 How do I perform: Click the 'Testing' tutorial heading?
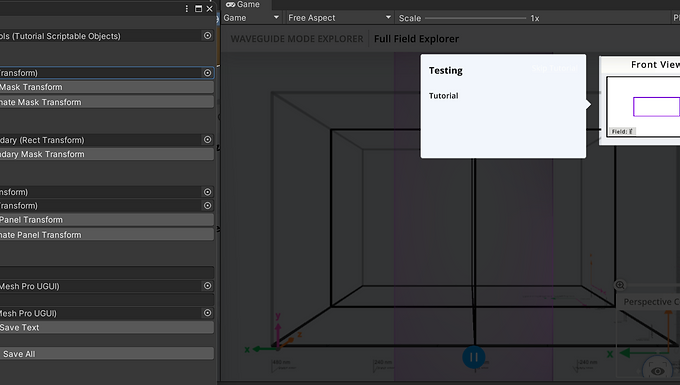coord(445,71)
